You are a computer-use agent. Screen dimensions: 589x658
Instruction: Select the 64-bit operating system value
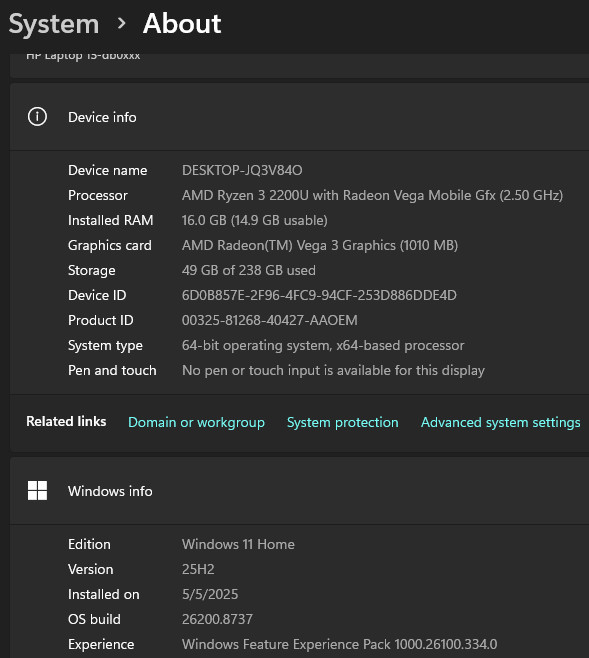click(323, 345)
